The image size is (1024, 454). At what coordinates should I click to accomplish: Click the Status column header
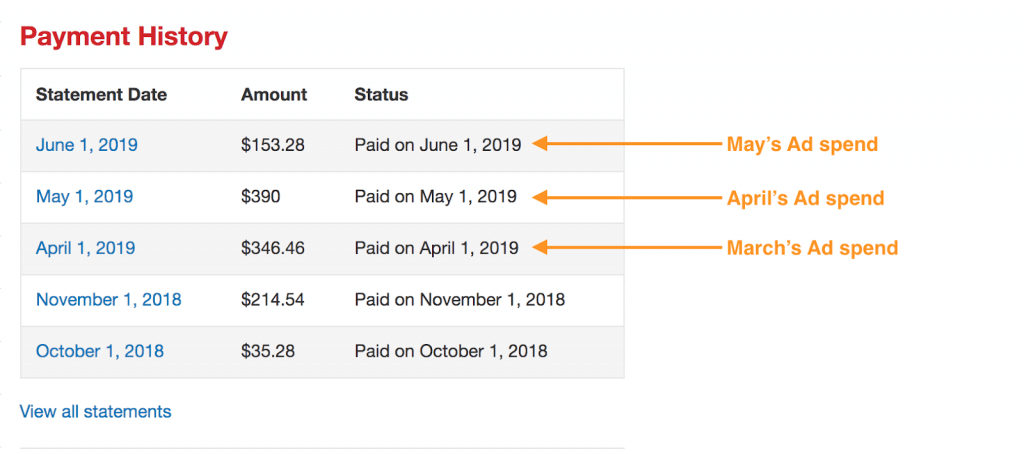click(x=381, y=95)
